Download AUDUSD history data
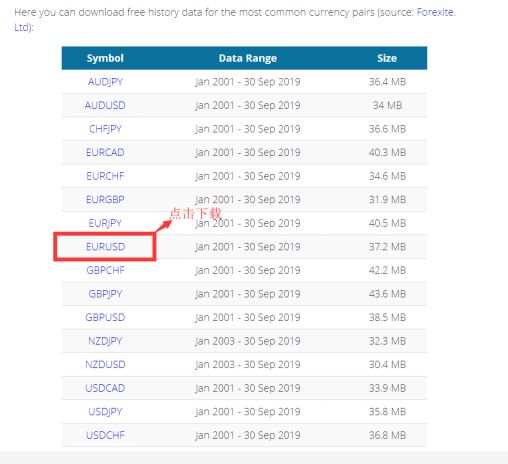The width and height of the screenshot is (508, 464). click(x=105, y=105)
